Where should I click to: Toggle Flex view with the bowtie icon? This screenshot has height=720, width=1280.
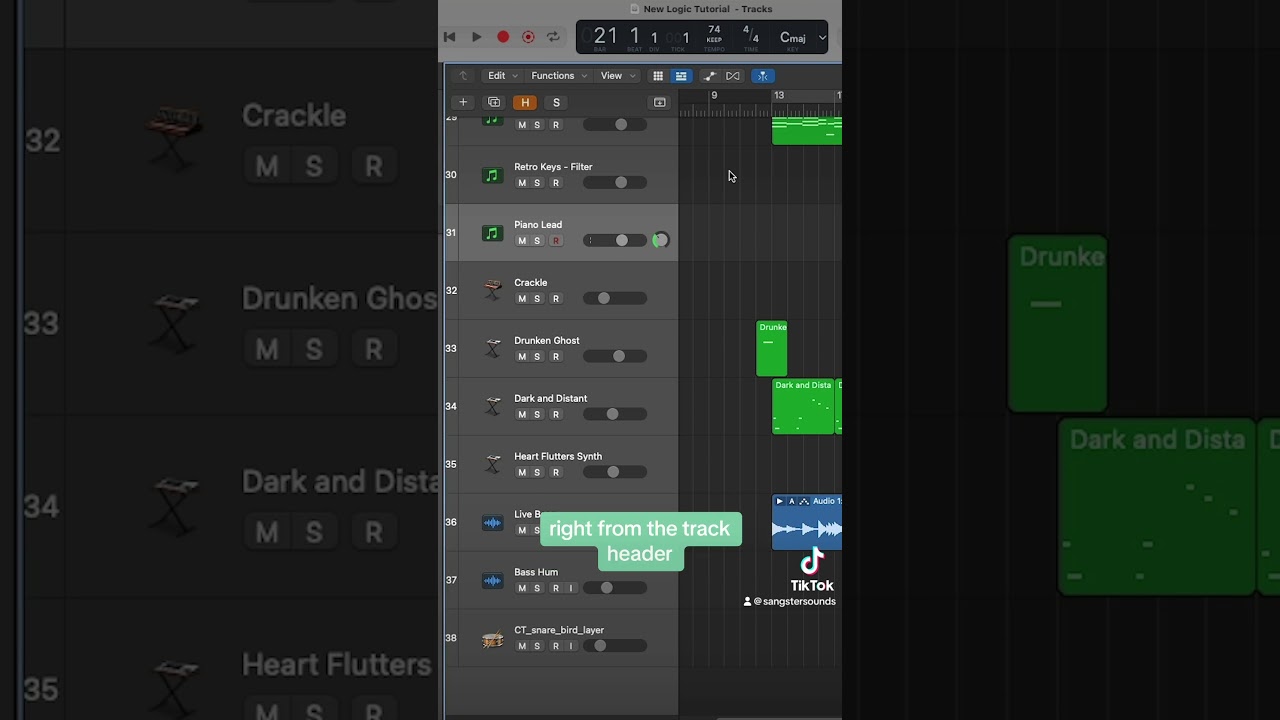[733, 76]
